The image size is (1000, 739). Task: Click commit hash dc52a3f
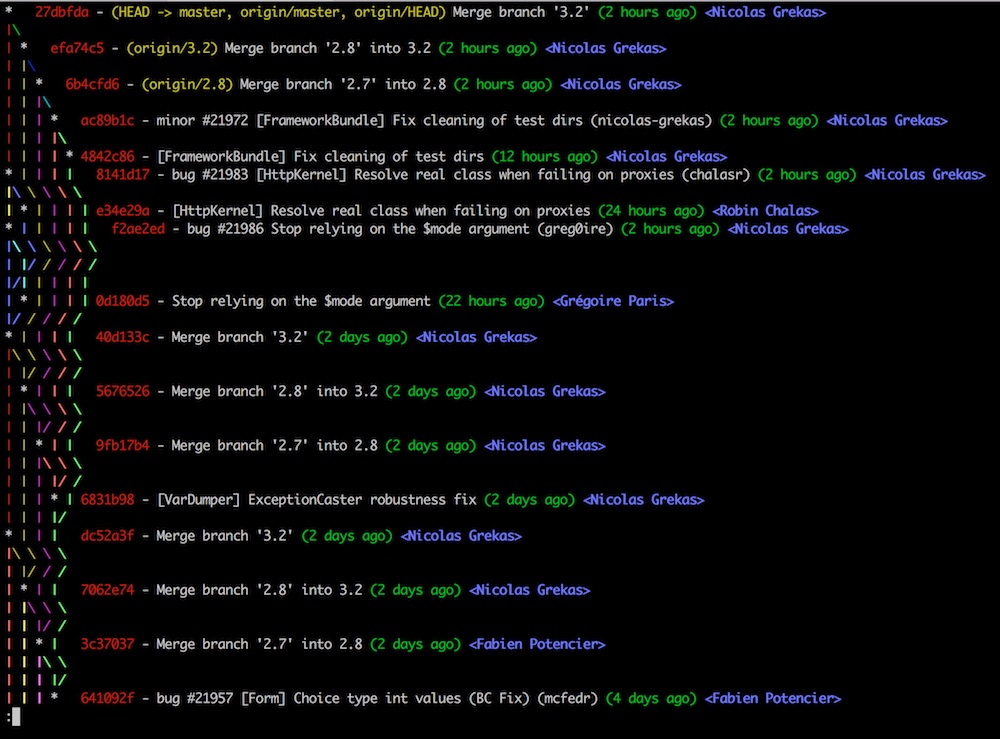click(107, 535)
